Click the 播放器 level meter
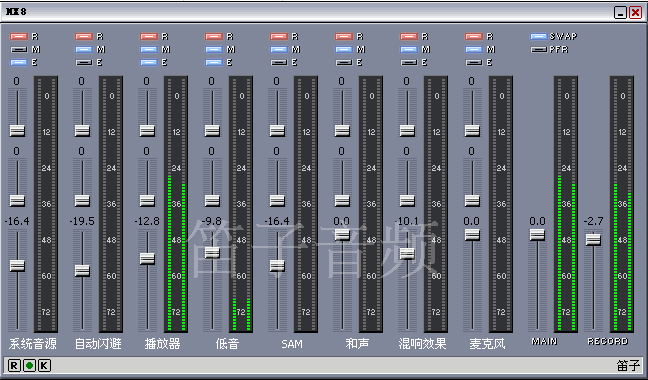648x380 pixels. click(176, 204)
